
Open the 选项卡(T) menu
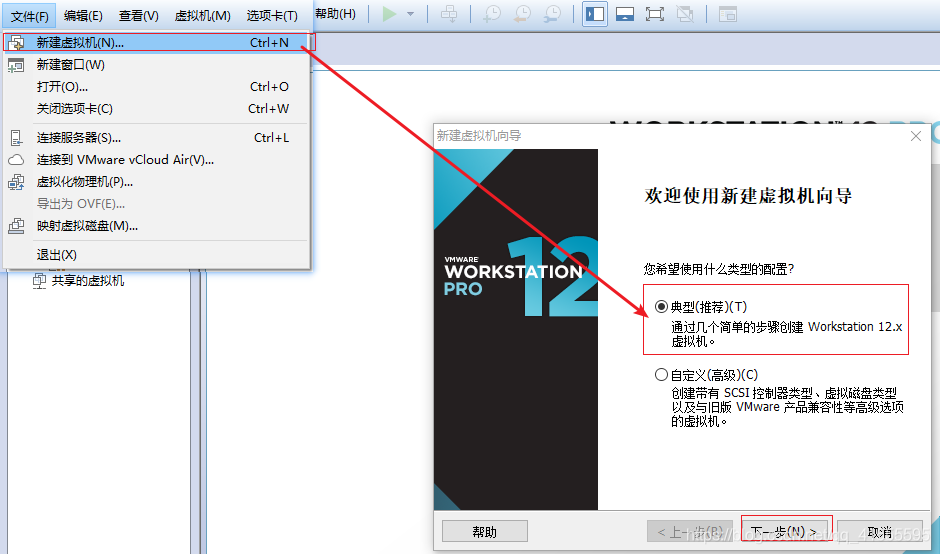coord(272,16)
